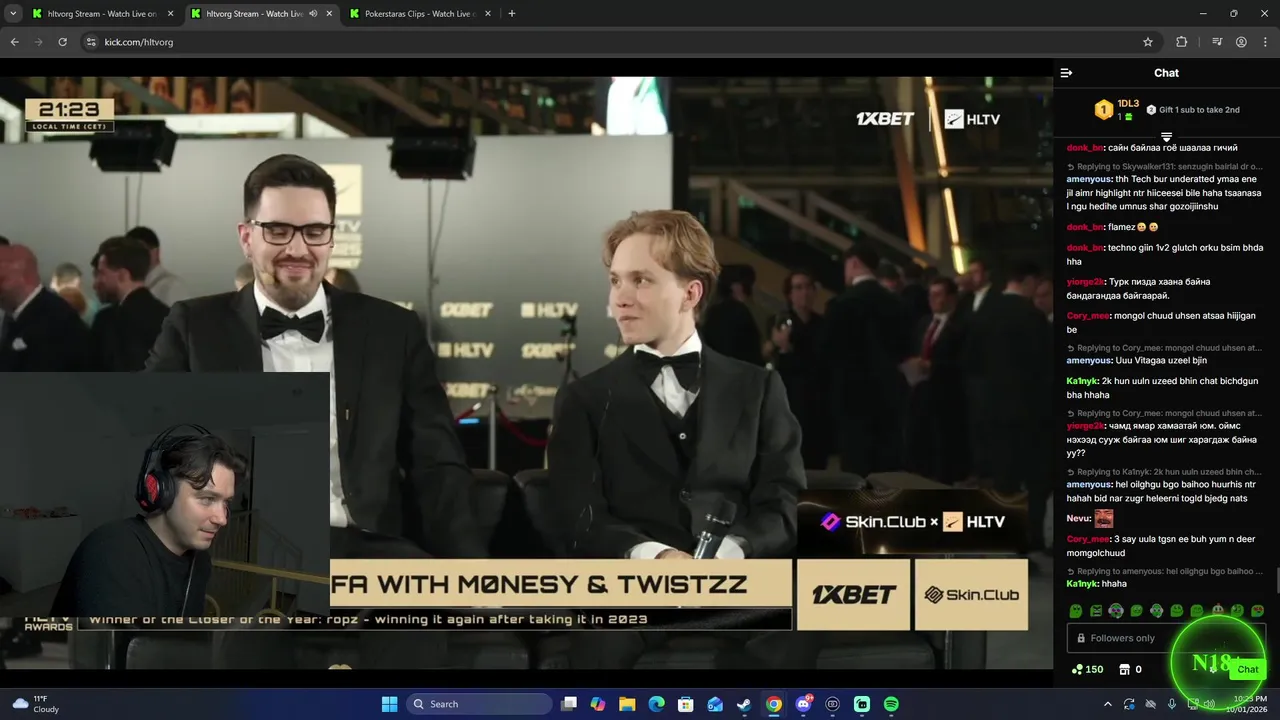This screenshot has height=720, width=1280.
Task: Open the Chrome extensions menu
Action: tap(1182, 42)
